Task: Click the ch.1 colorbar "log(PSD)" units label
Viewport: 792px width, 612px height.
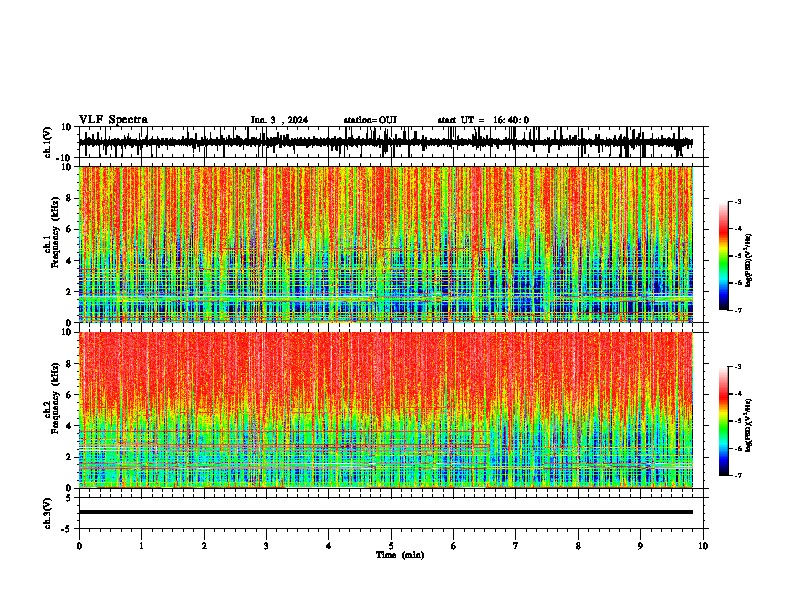Action: (748, 261)
